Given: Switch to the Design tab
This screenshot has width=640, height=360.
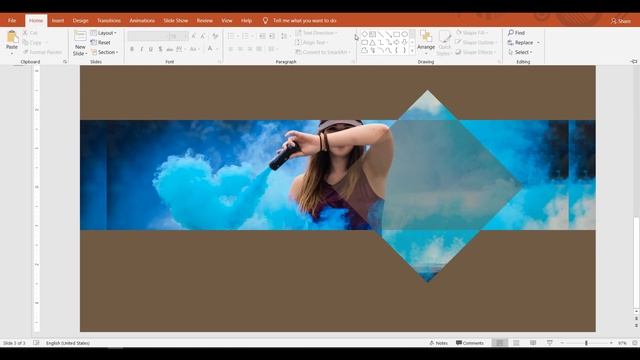Looking at the screenshot, I should [x=80, y=20].
